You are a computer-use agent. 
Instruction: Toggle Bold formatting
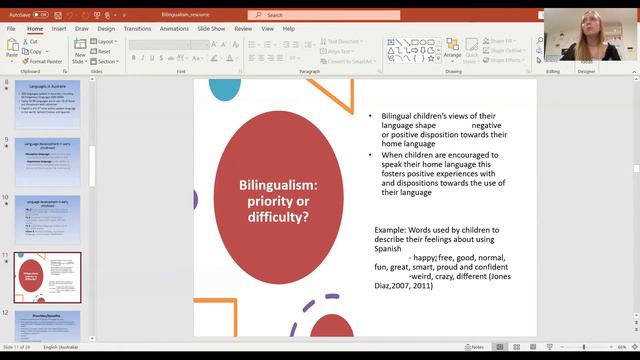(133, 58)
